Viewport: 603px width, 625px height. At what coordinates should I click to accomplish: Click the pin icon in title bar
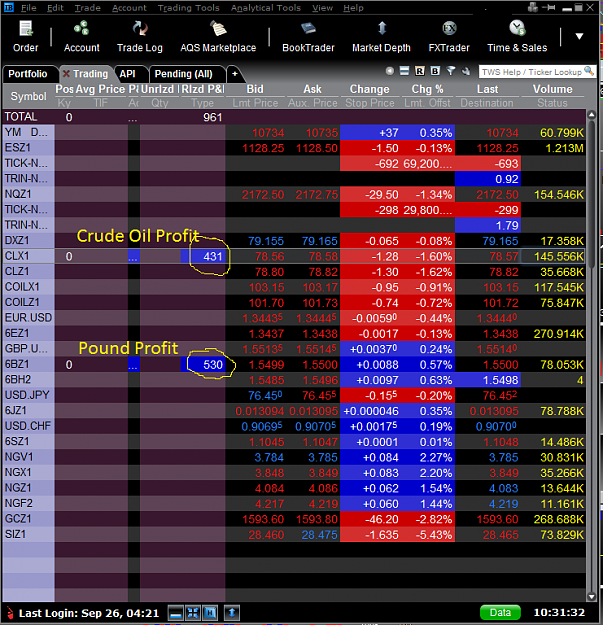click(x=549, y=8)
